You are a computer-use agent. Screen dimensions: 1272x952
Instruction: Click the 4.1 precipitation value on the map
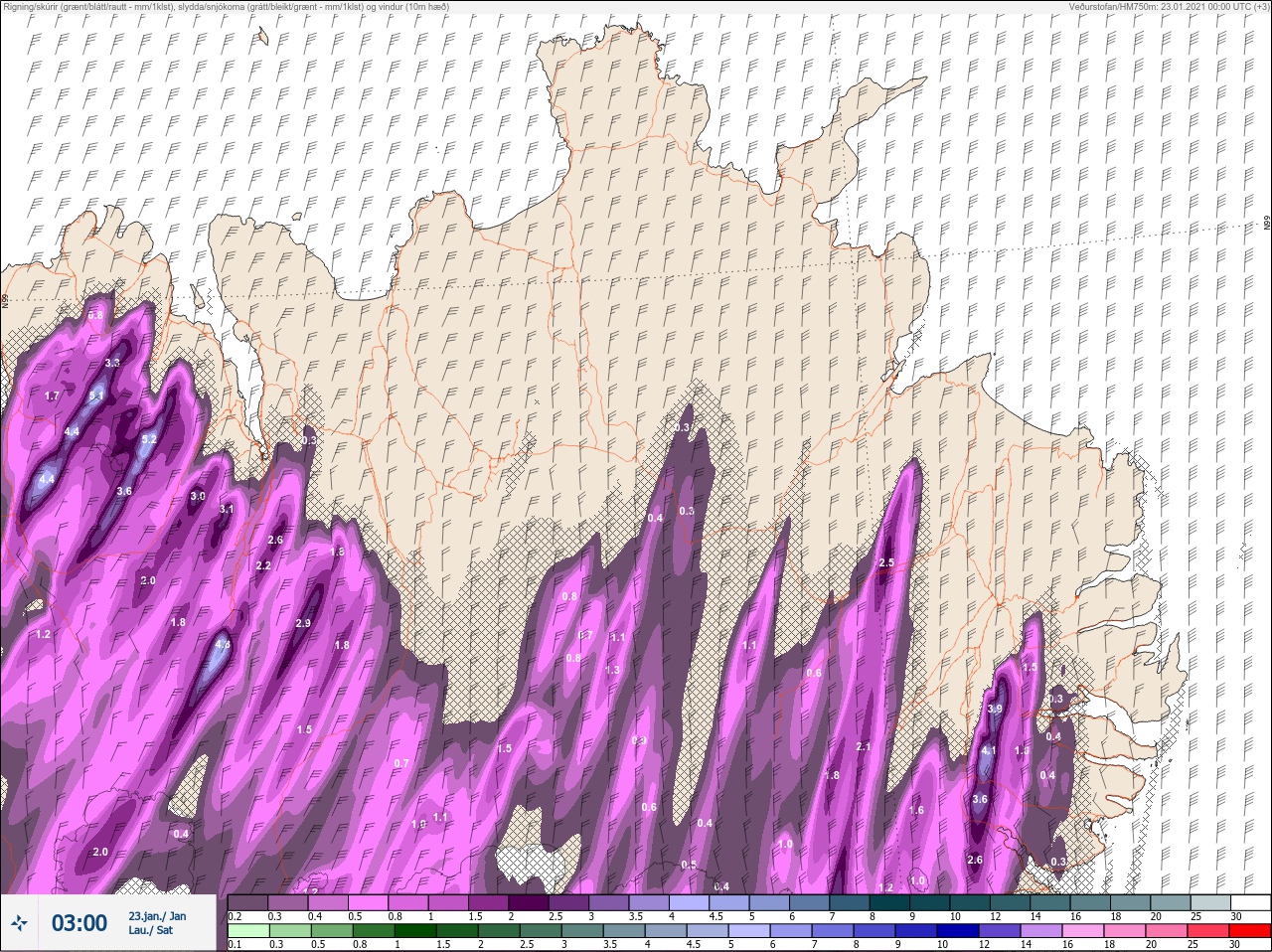989,751
